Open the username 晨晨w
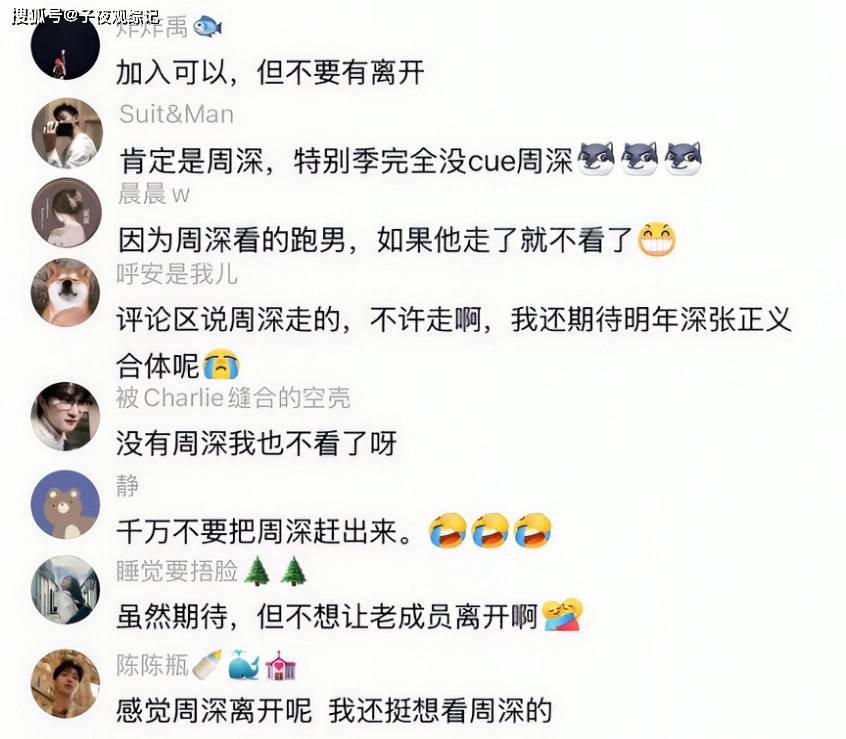The width and height of the screenshot is (846, 739). (x=154, y=194)
